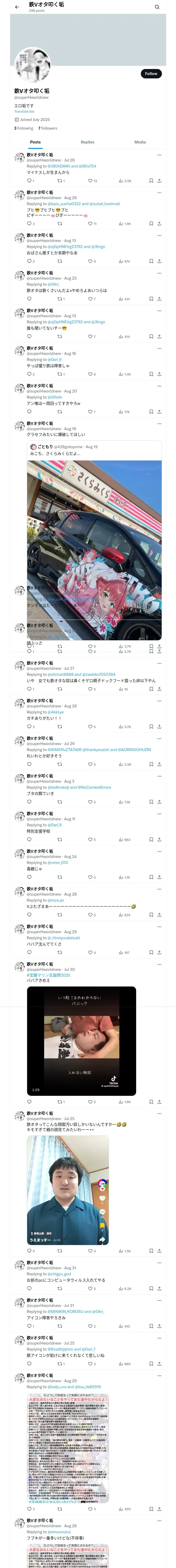Image resolution: width=176 pixels, height=1568 pixels.
Task: Open the Translate bio link
Action: 24,111
